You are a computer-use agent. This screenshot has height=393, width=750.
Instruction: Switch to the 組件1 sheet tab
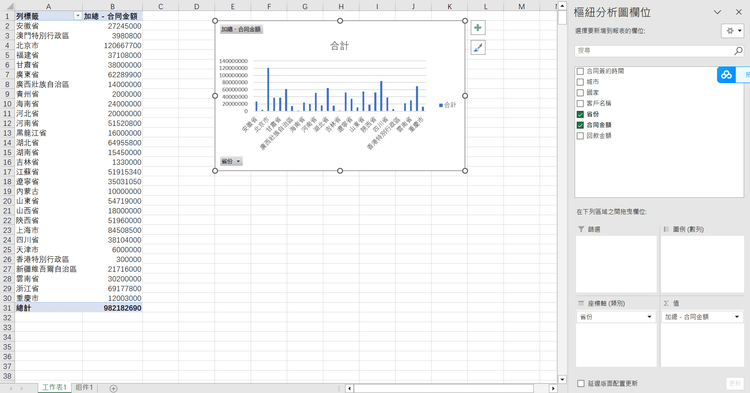click(x=84, y=387)
